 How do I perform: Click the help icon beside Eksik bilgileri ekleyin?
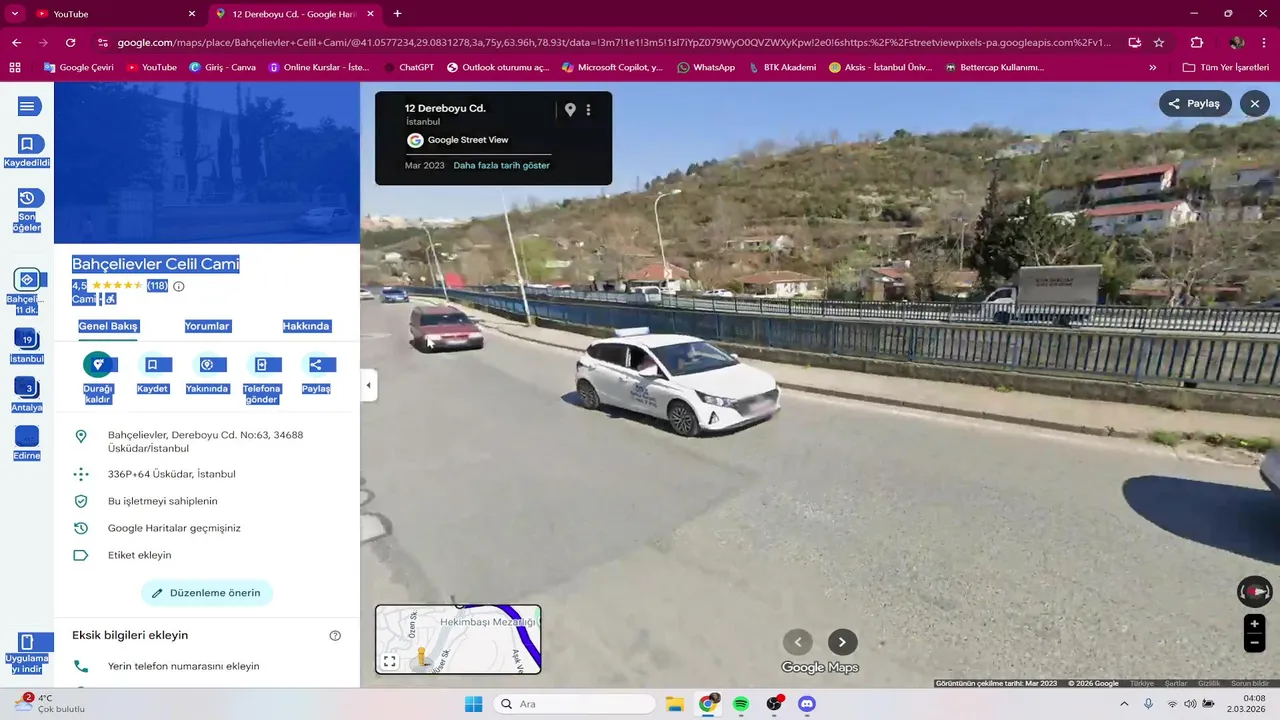click(x=335, y=635)
